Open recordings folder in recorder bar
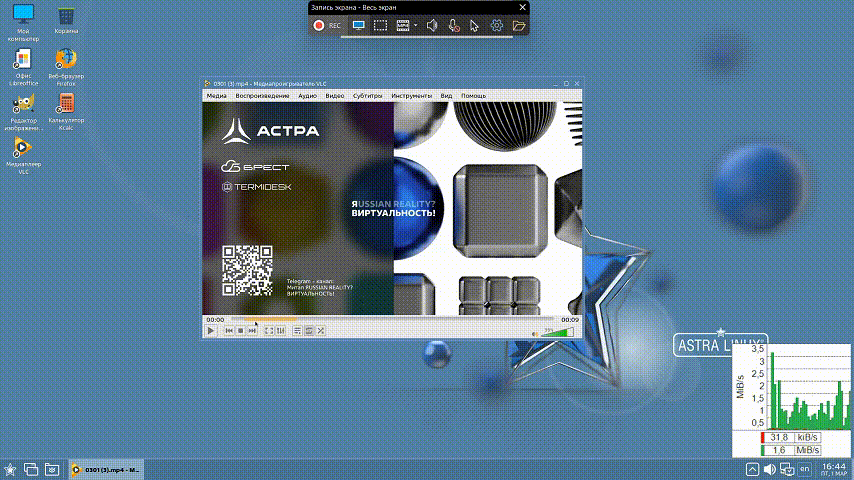 [518, 25]
